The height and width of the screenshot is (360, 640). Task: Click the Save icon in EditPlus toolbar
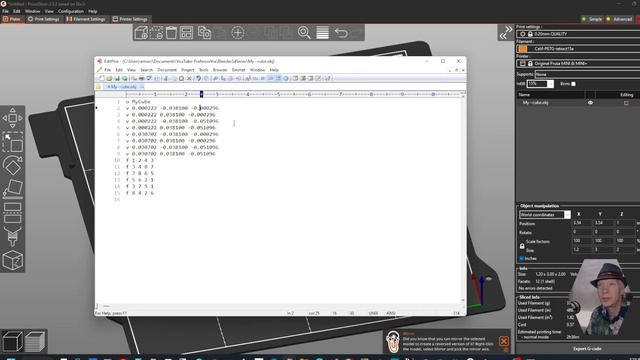pyautogui.click(x=117, y=78)
